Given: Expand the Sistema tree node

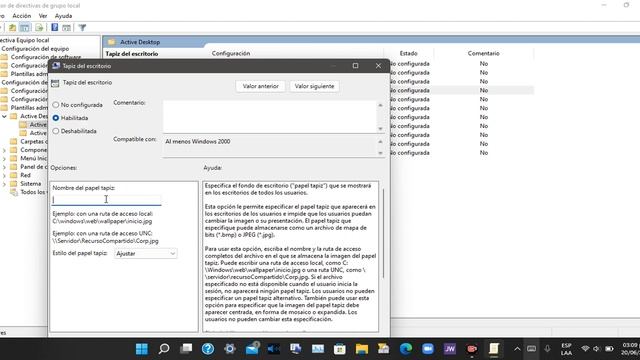Looking at the screenshot, I should tap(4, 184).
